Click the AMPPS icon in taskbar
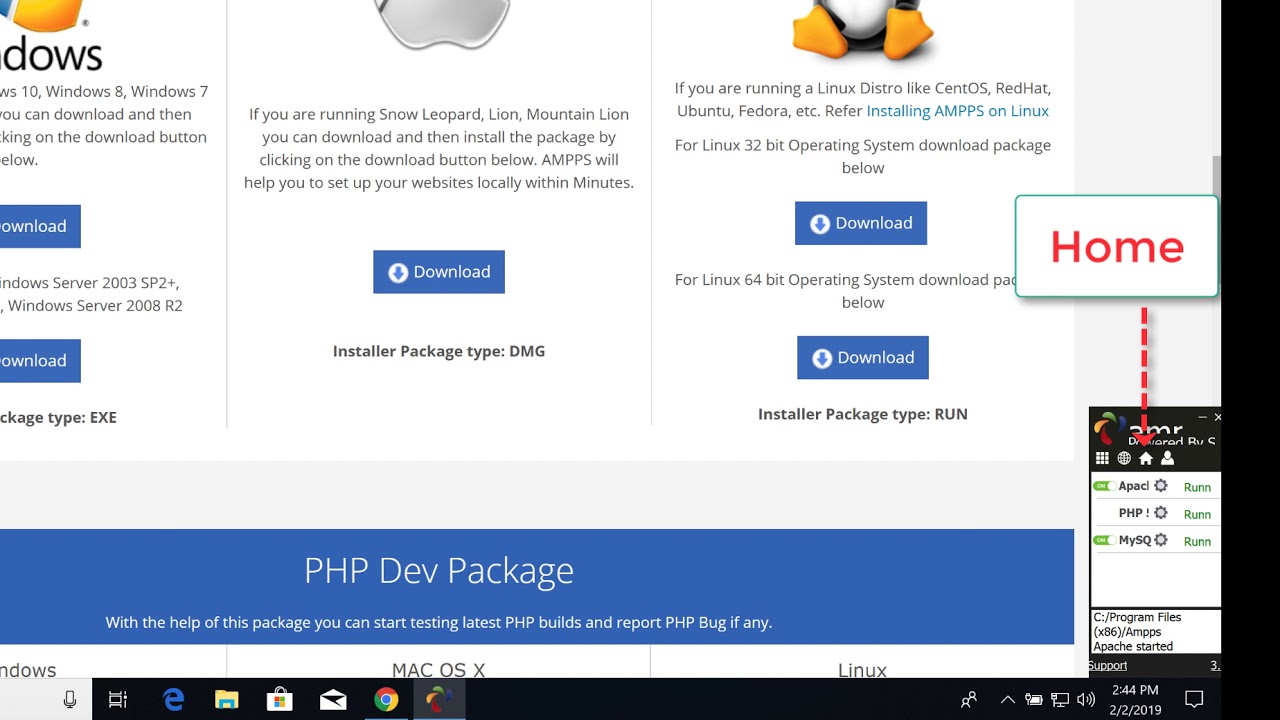 439,700
